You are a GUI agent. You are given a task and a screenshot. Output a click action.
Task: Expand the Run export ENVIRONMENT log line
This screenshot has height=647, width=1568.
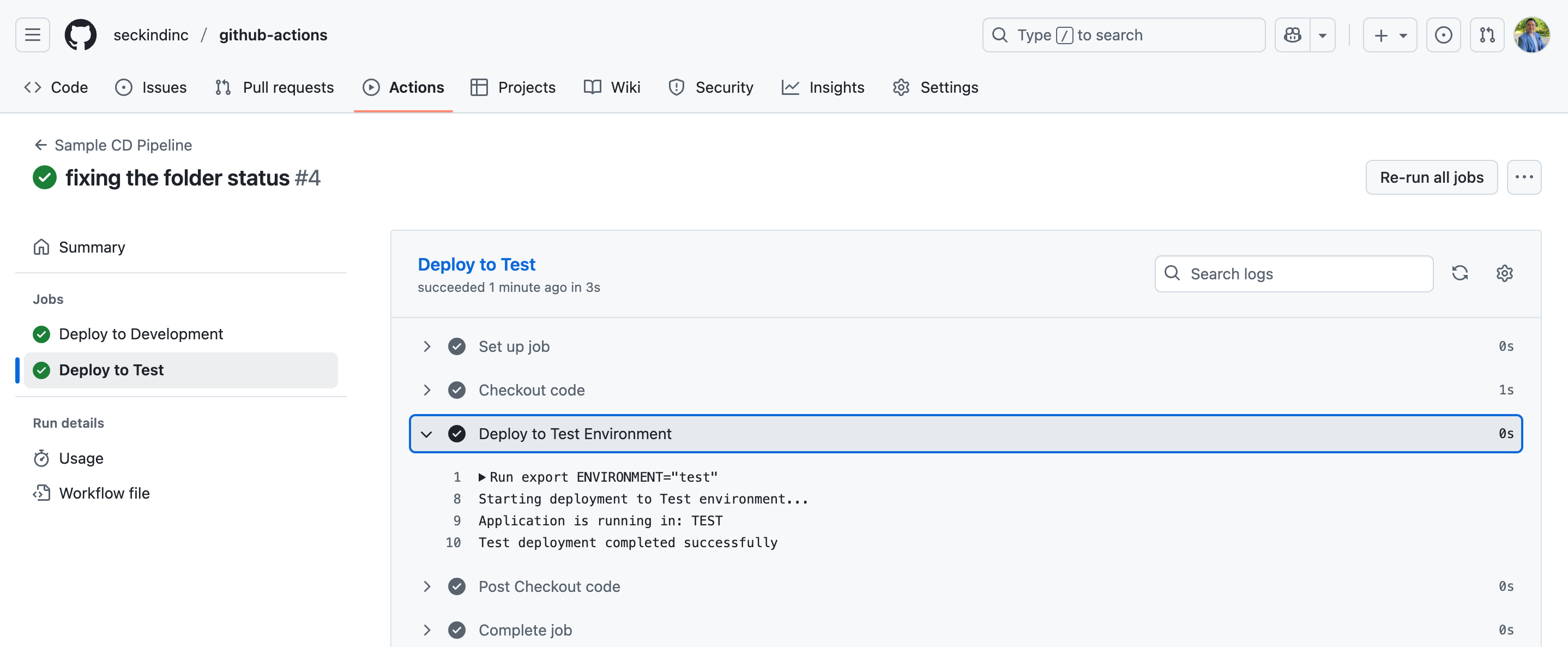tap(482, 477)
